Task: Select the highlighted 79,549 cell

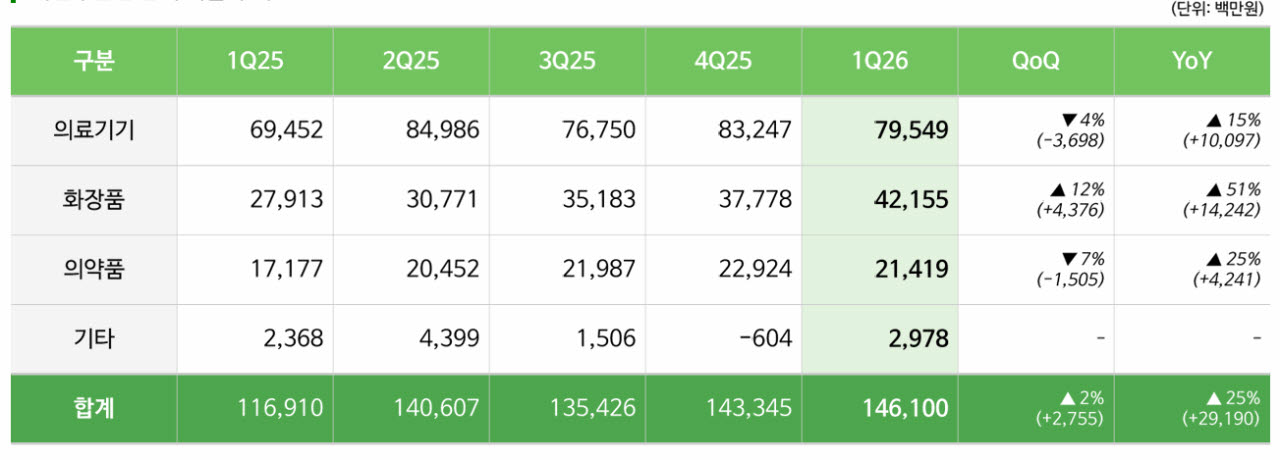Action: (x=879, y=130)
